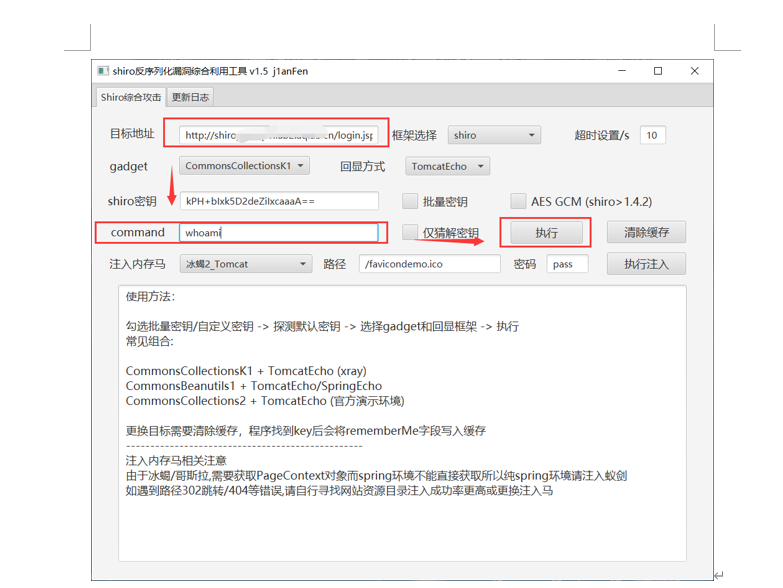Click the 密码 field containing pass

567,264
